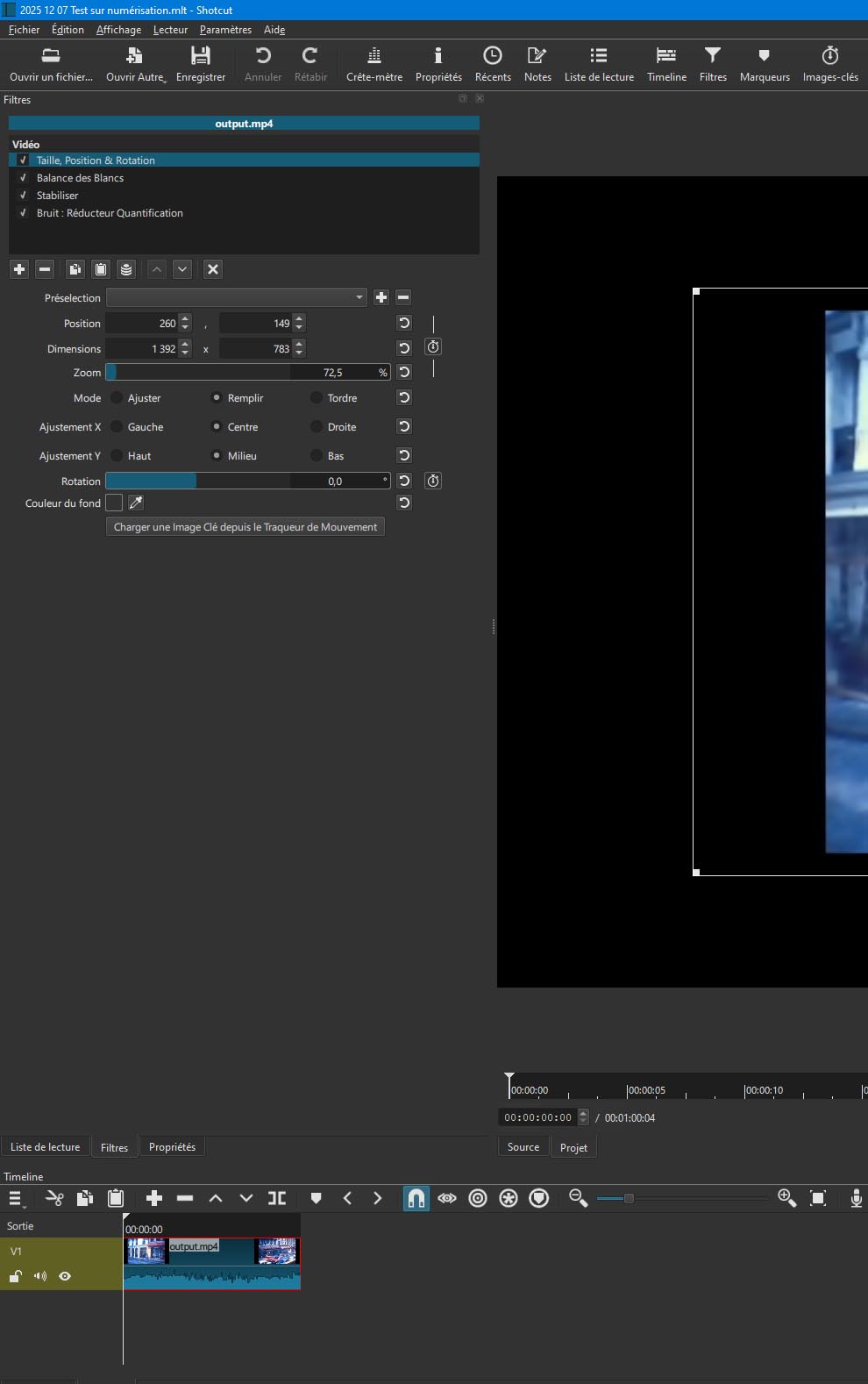
Task: Adjust the Zoom percentage slider
Action: click(245, 373)
